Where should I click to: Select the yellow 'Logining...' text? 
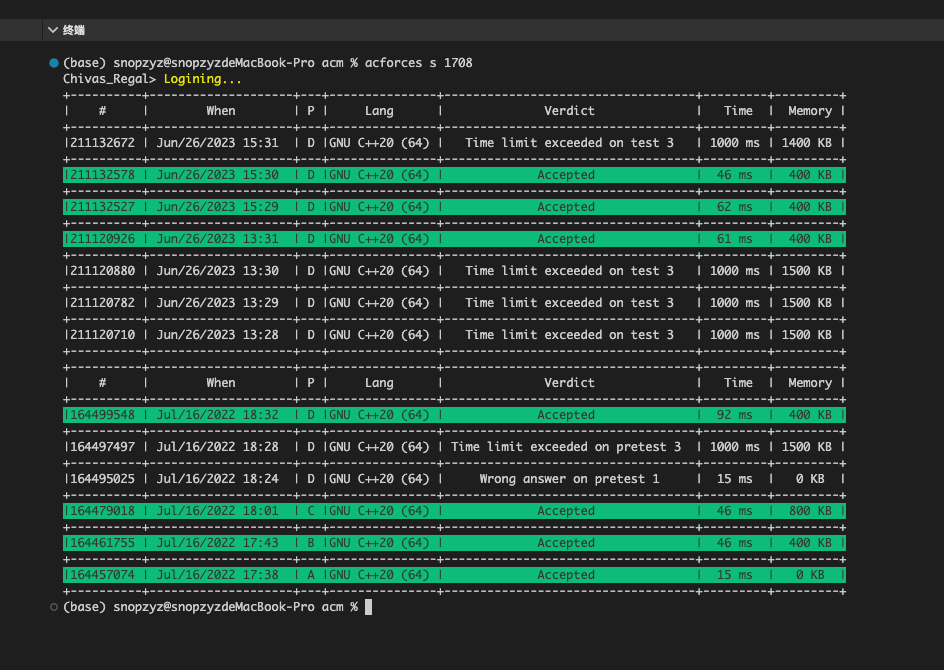(x=203, y=79)
